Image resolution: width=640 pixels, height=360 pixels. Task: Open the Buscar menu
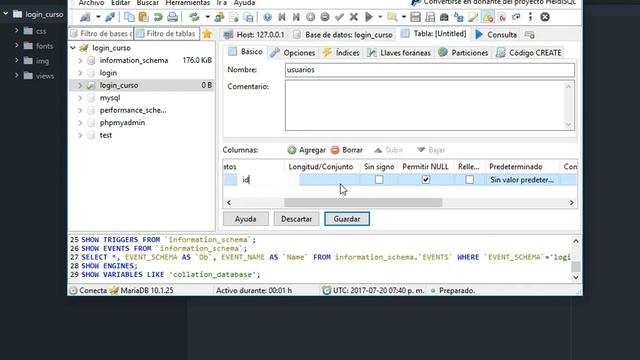pos(147,3)
